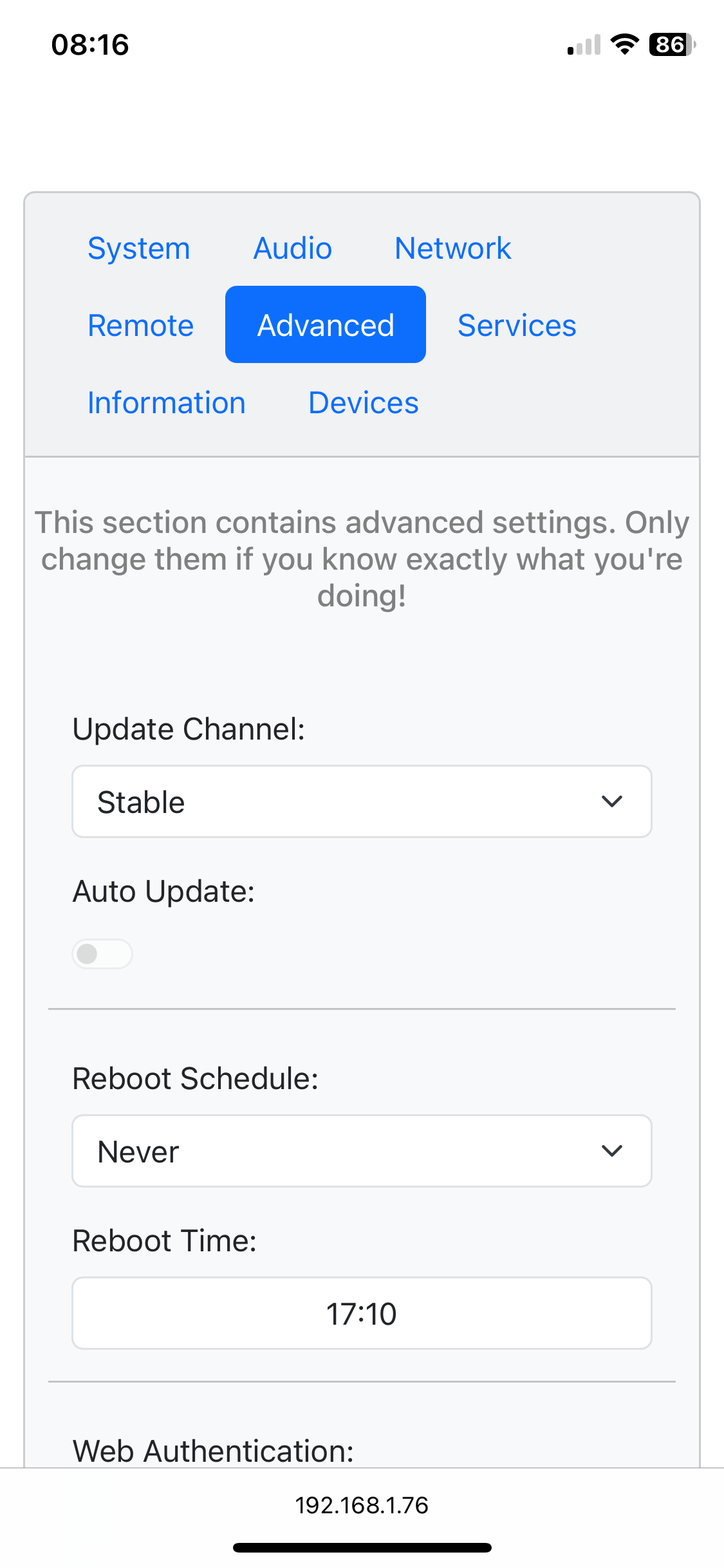Tap the 192.168.1.76 address bar
The width and height of the screenshot is (724, 1568).
point(362,1506)
